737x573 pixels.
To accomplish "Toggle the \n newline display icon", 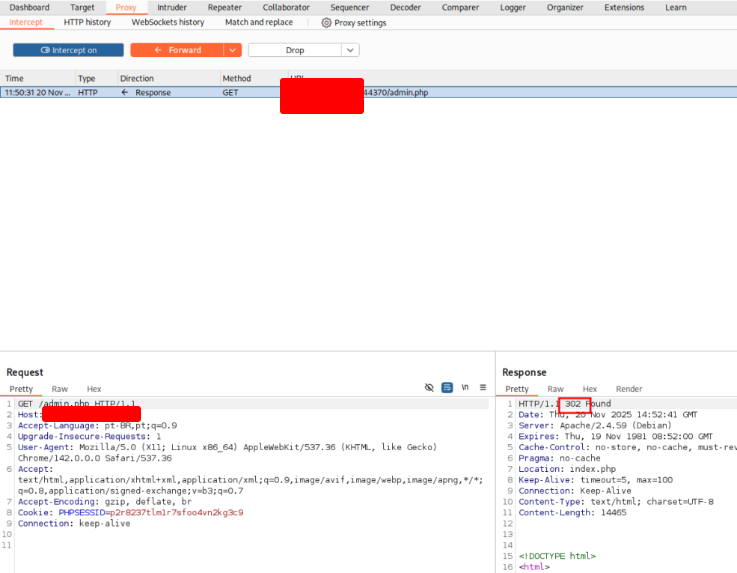I will (x=465, y=388).
